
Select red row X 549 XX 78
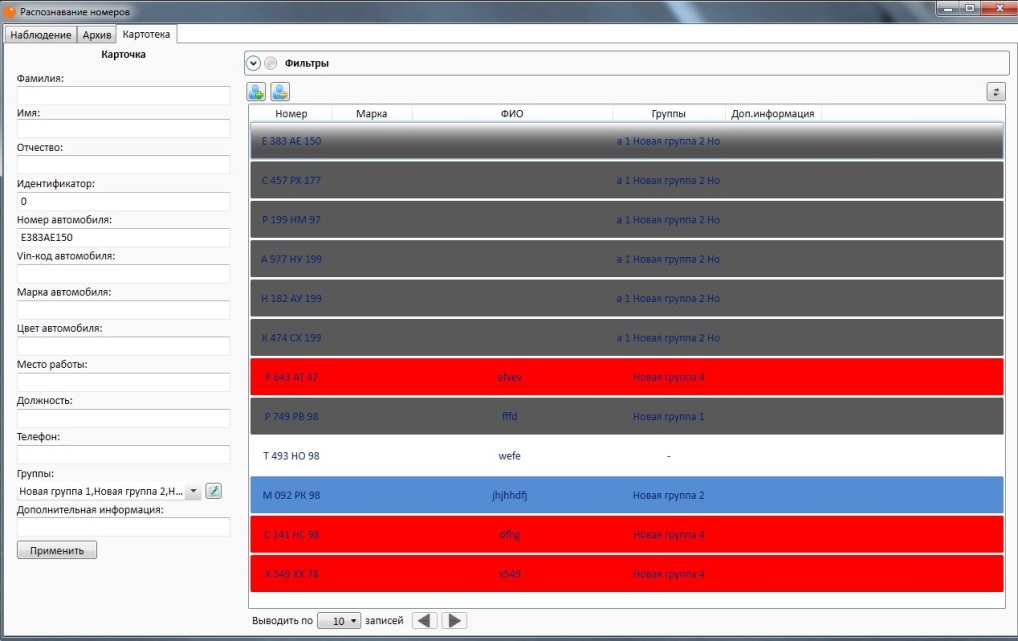627,573
